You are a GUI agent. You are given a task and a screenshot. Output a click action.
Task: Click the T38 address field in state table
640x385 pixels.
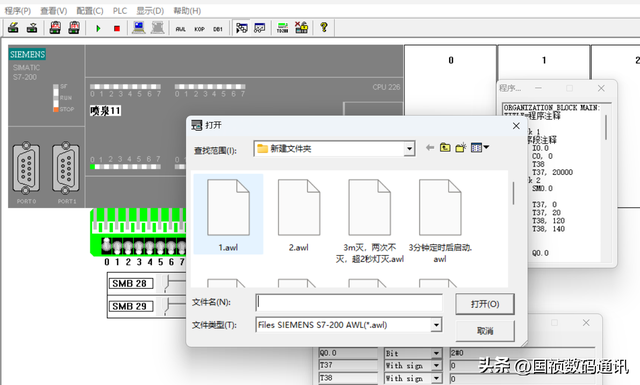tap(348, 378)
